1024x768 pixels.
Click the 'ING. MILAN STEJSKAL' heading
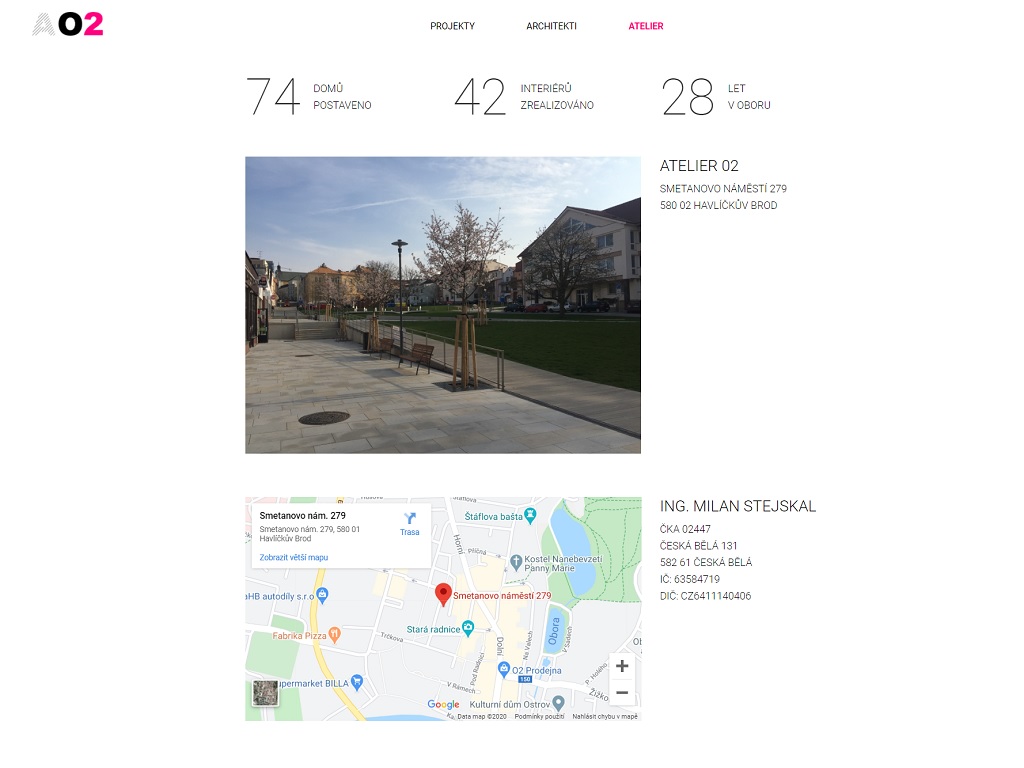738,506
